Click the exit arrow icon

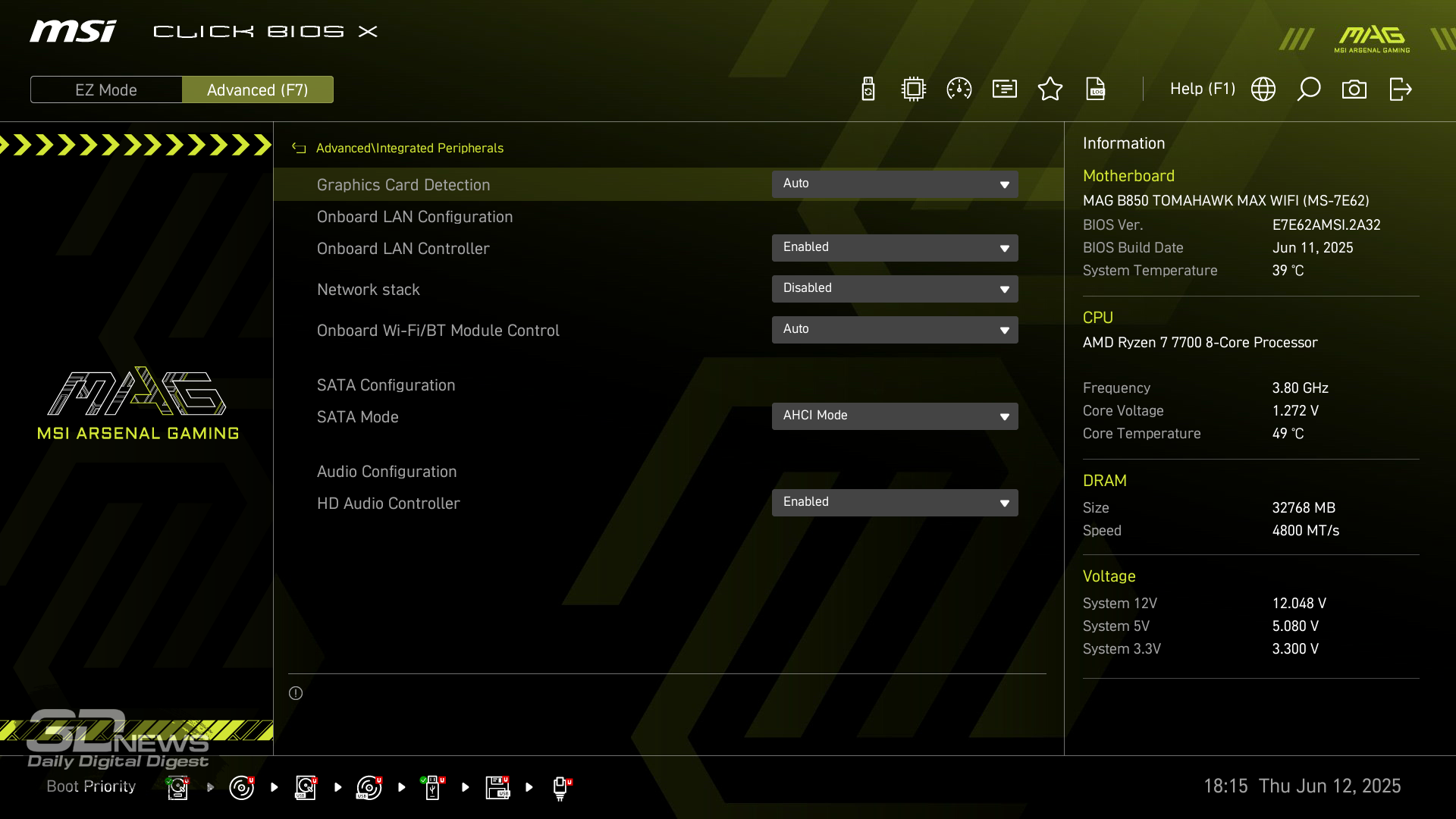click(x=1401, y=89)
